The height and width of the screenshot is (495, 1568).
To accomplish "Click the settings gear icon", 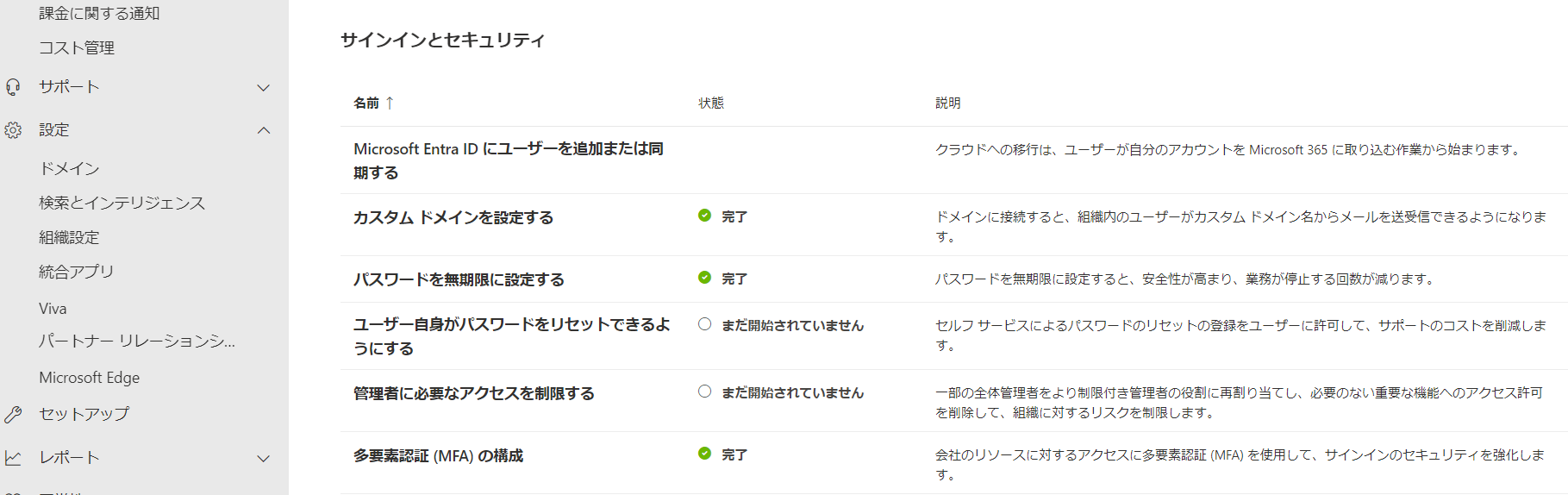I will coord(13,130).
